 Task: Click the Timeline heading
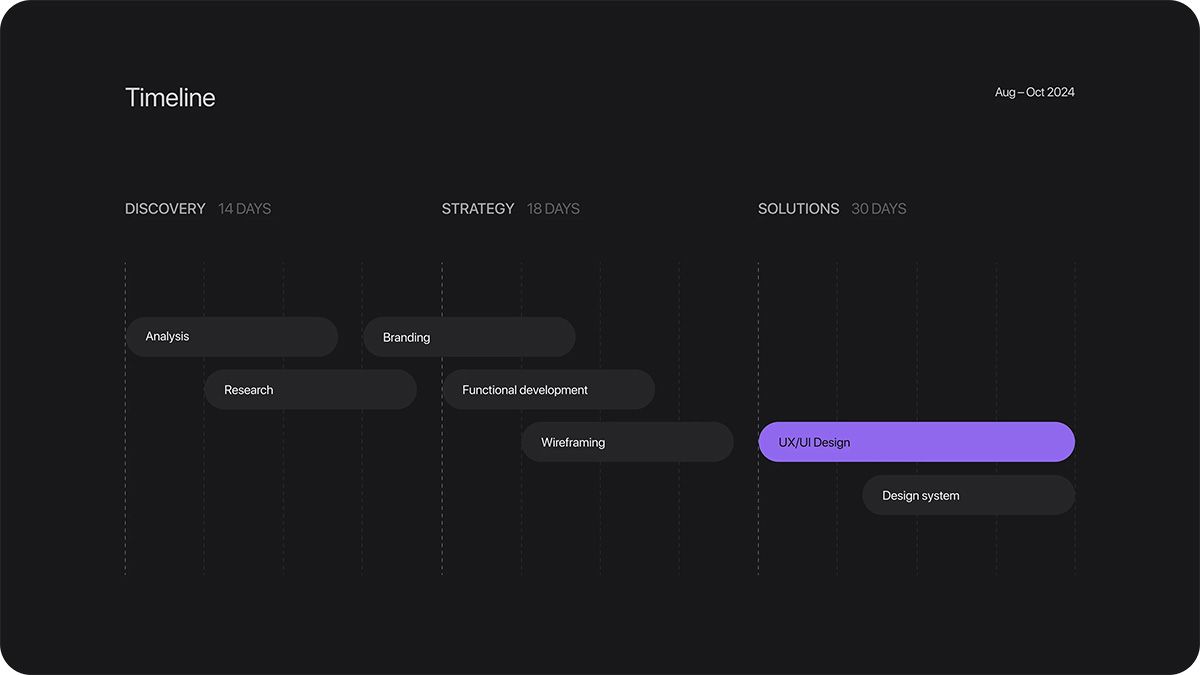pyautogui.click(x=170, y=97)
